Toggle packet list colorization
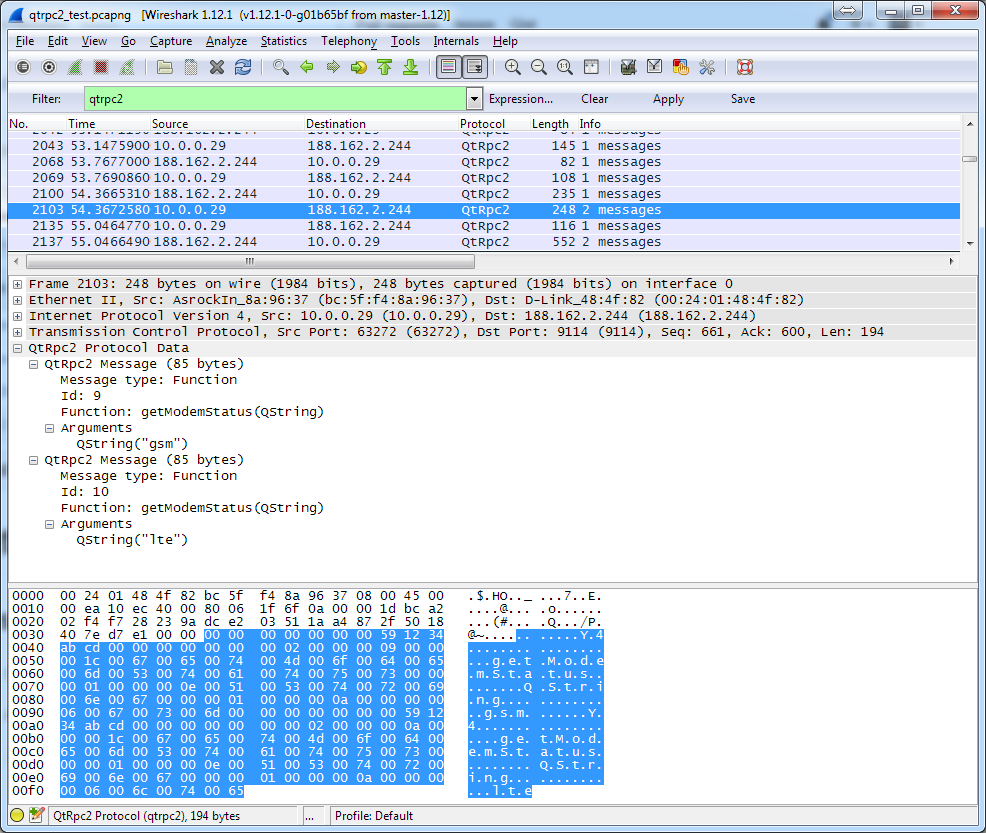 pos(448,67)
